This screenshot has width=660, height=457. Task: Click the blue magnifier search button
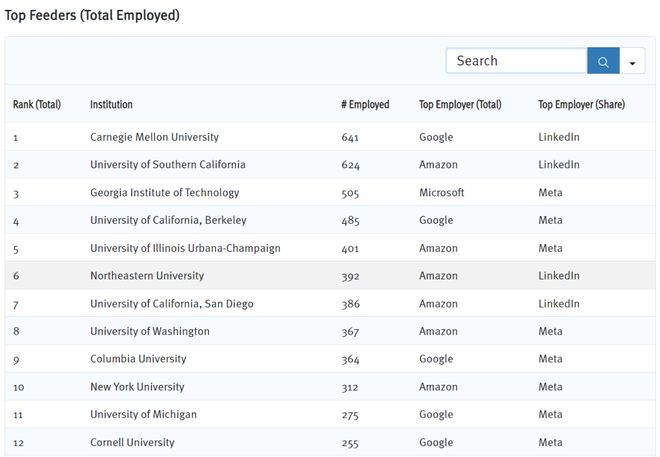tap(603, 61)
